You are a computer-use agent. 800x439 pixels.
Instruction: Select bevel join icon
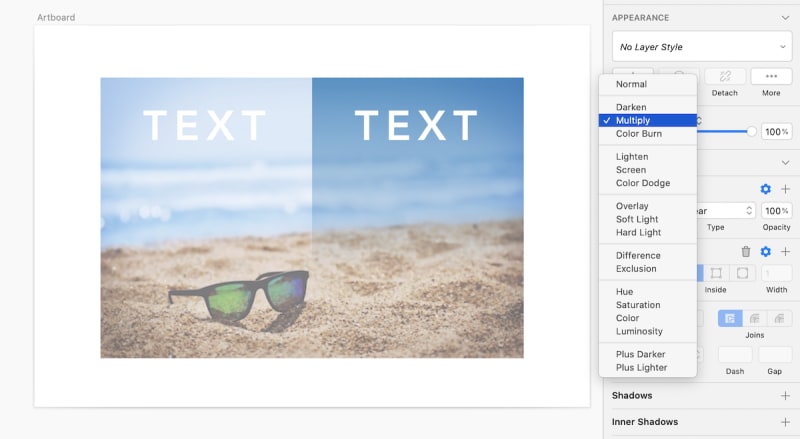pyautogui.click(x=779, y=319)
